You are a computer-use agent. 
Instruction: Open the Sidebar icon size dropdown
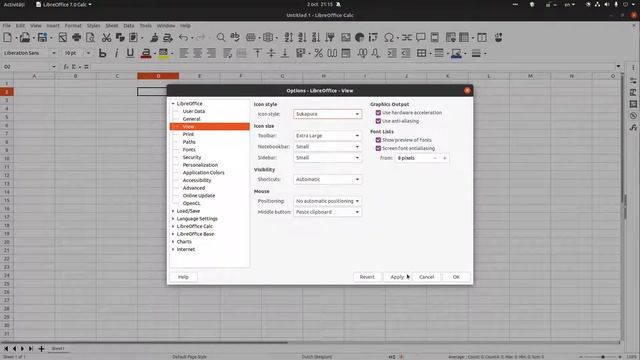pyautogui.click(x=327, y=158)
